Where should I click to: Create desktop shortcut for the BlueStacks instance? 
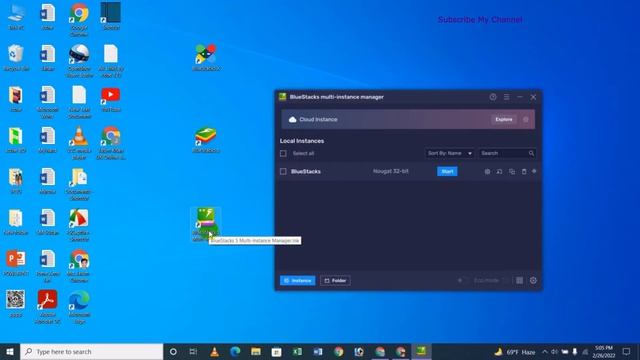tap(500, 171)
